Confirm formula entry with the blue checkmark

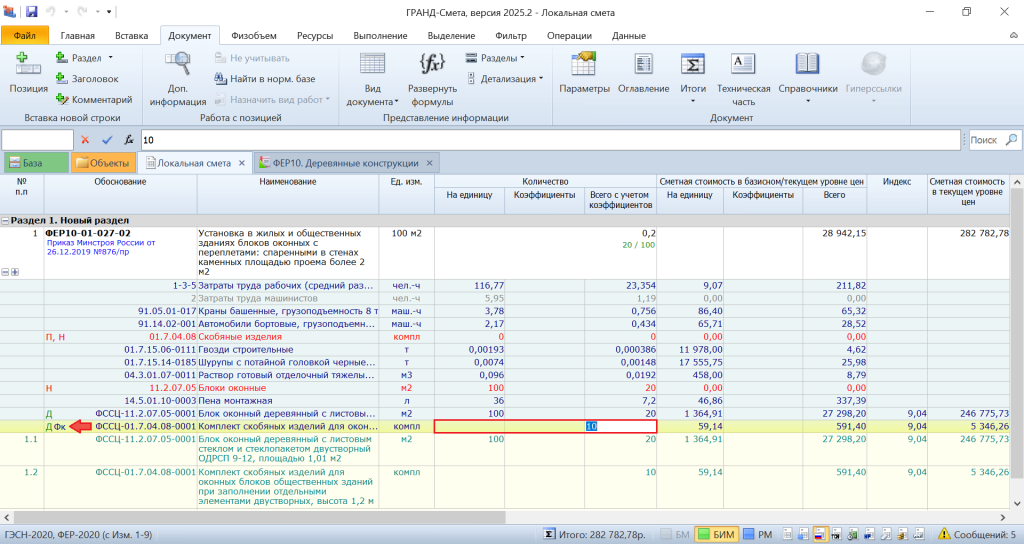click(107, 140)
